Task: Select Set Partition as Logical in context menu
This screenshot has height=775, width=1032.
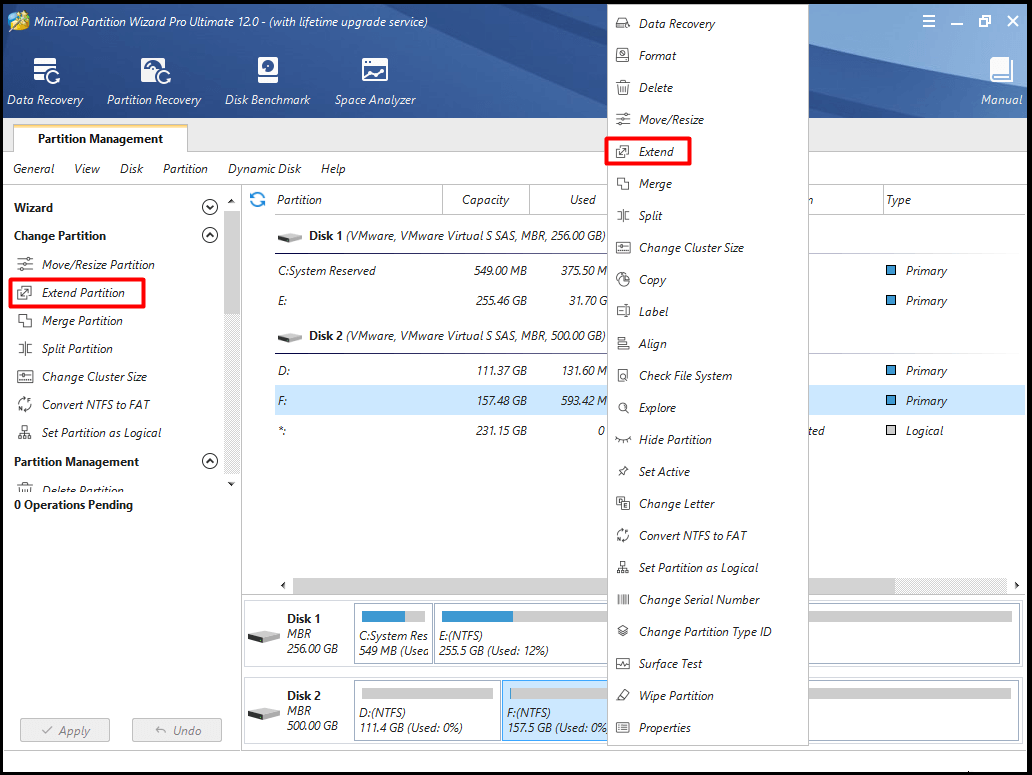Action: (x=708, y=568)
